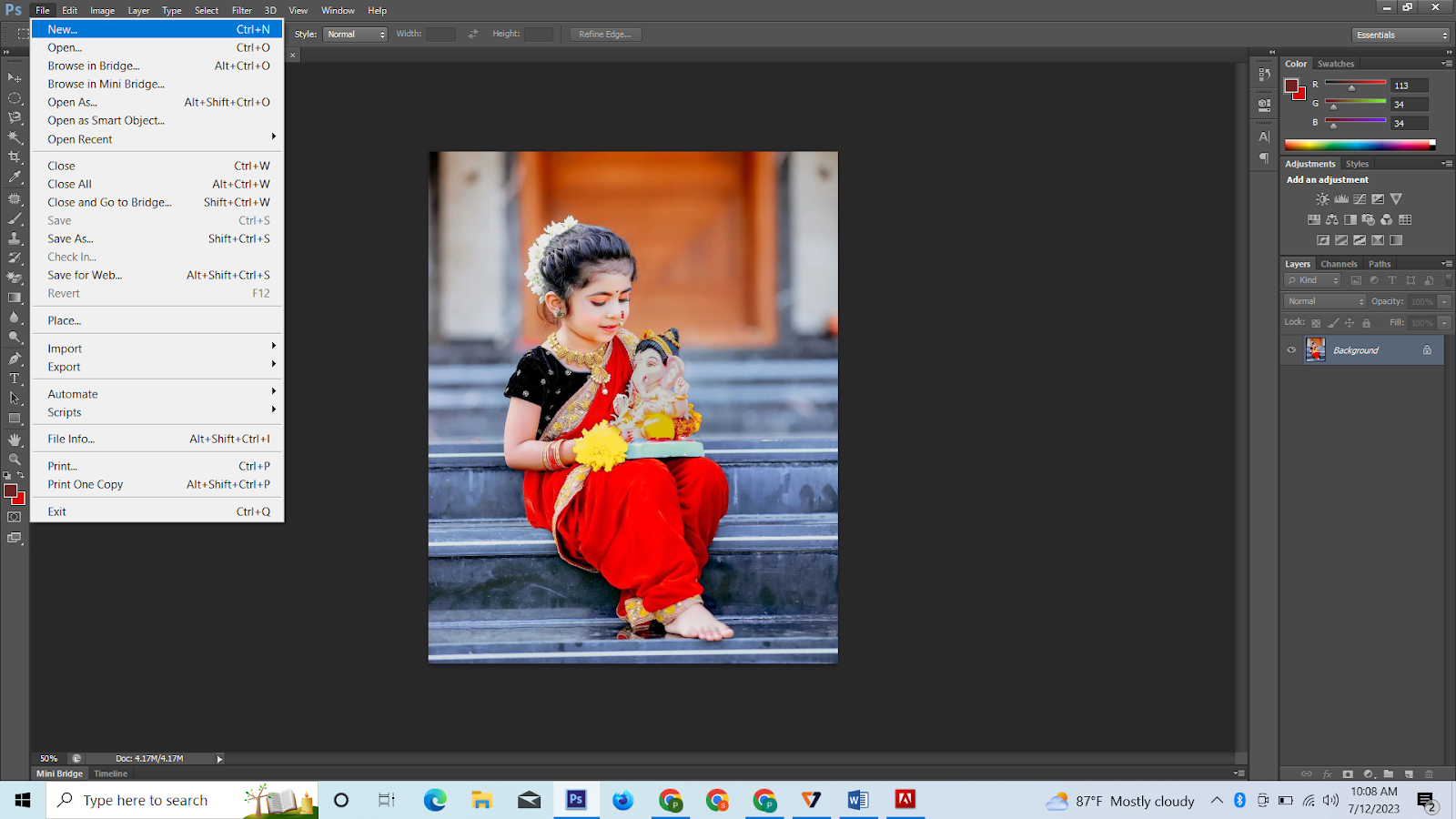Hide the Background layer with eye icon
1456x819 pixels.
coord(1291,350)
